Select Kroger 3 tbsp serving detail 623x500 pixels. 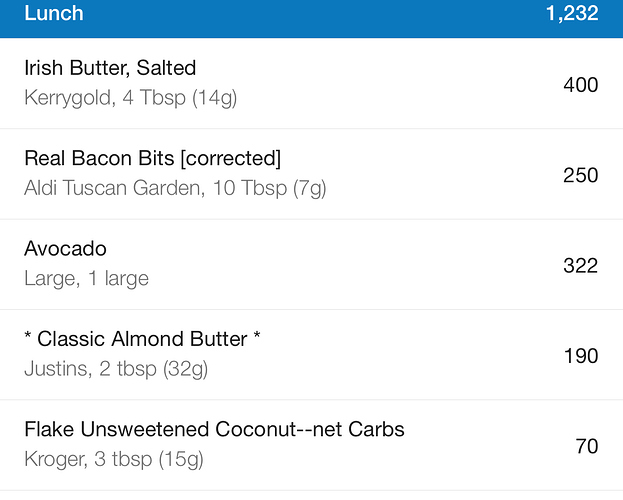[x=114, y=459]
